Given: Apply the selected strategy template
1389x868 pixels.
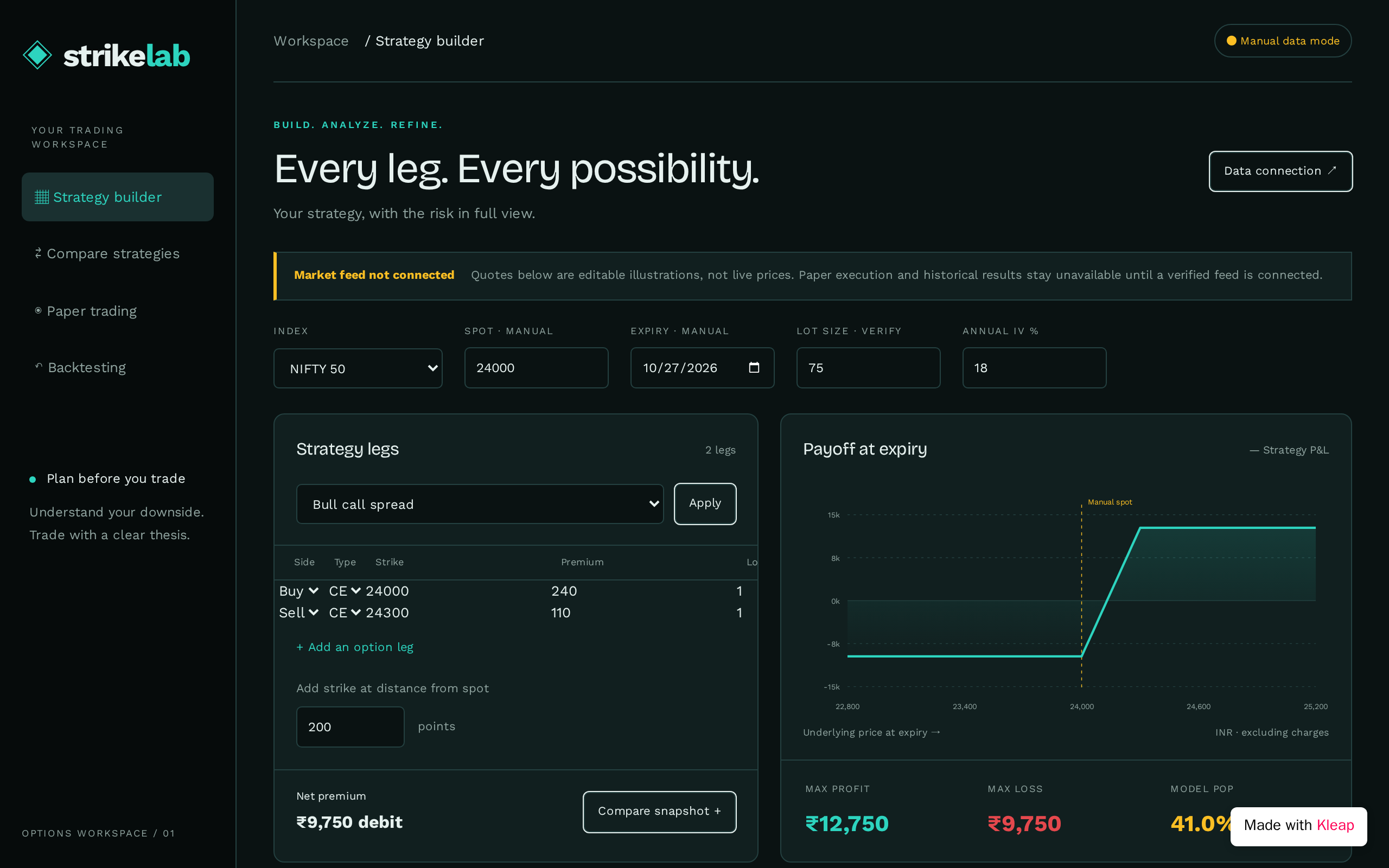Looking at the screenshot, I should [705, 503].
